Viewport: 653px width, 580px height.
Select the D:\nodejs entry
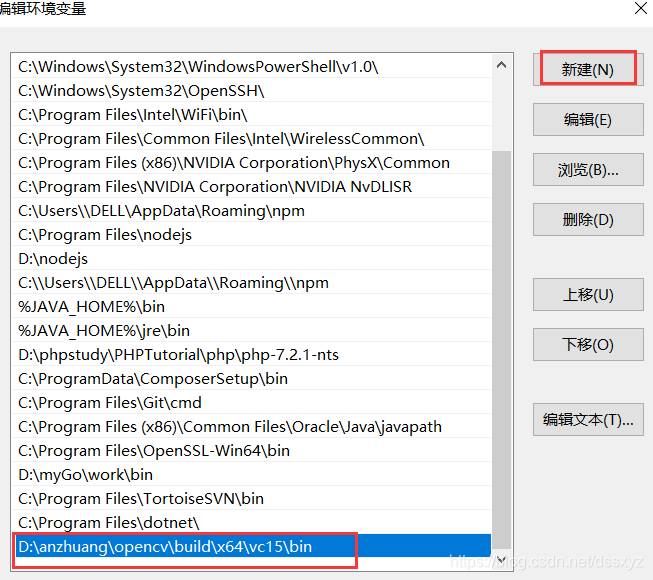pos(252,259)
